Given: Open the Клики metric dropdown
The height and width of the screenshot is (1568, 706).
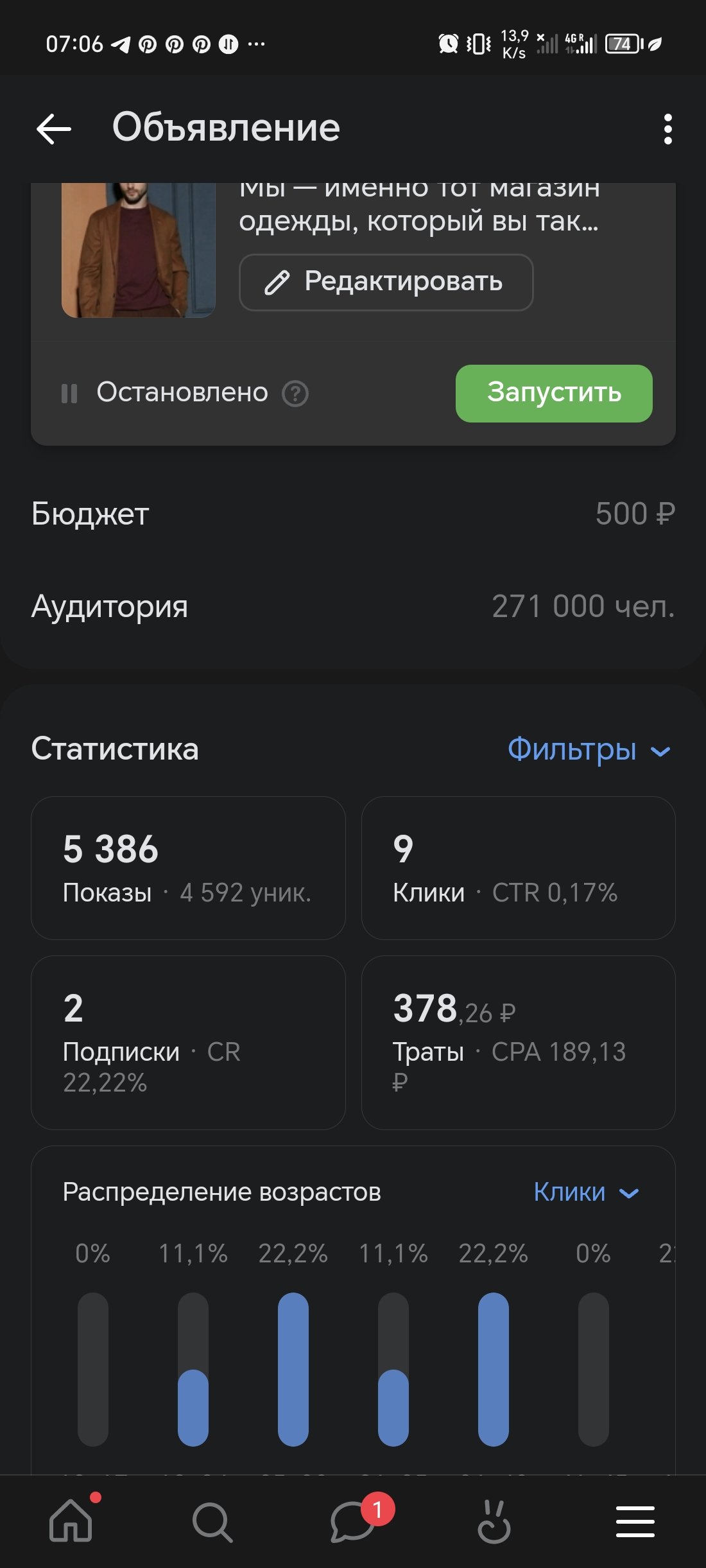Looking at the screenshot, I should point(585,1192).
